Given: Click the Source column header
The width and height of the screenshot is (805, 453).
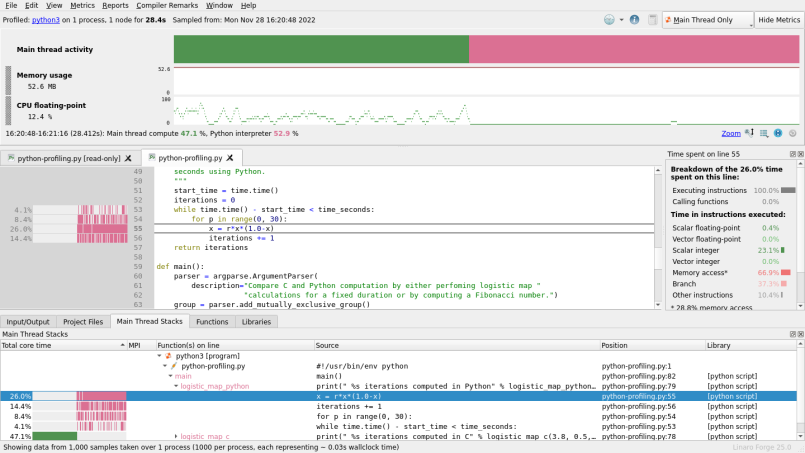Looking at the screenshot, I should point(457,345).
